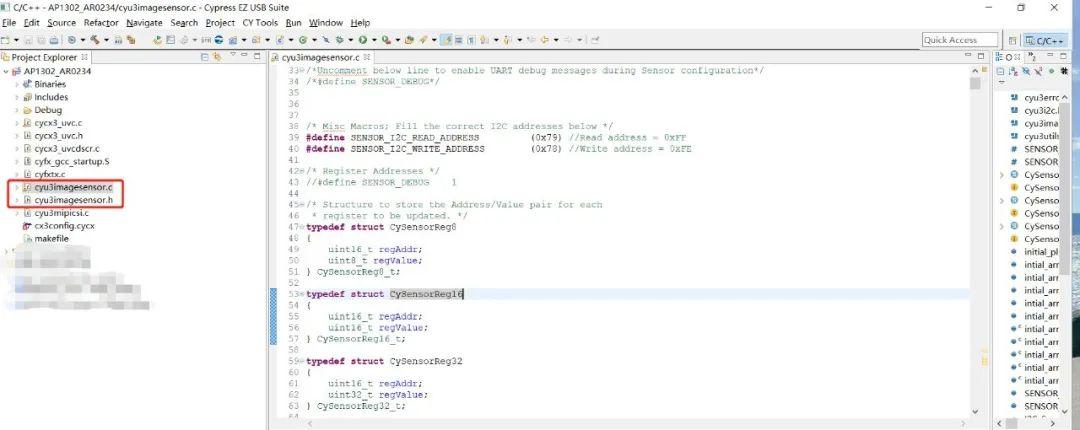Click the Debug bug icon in toolbar
The width and height of the screenshot is (1080, 430).
click(340, 40)
